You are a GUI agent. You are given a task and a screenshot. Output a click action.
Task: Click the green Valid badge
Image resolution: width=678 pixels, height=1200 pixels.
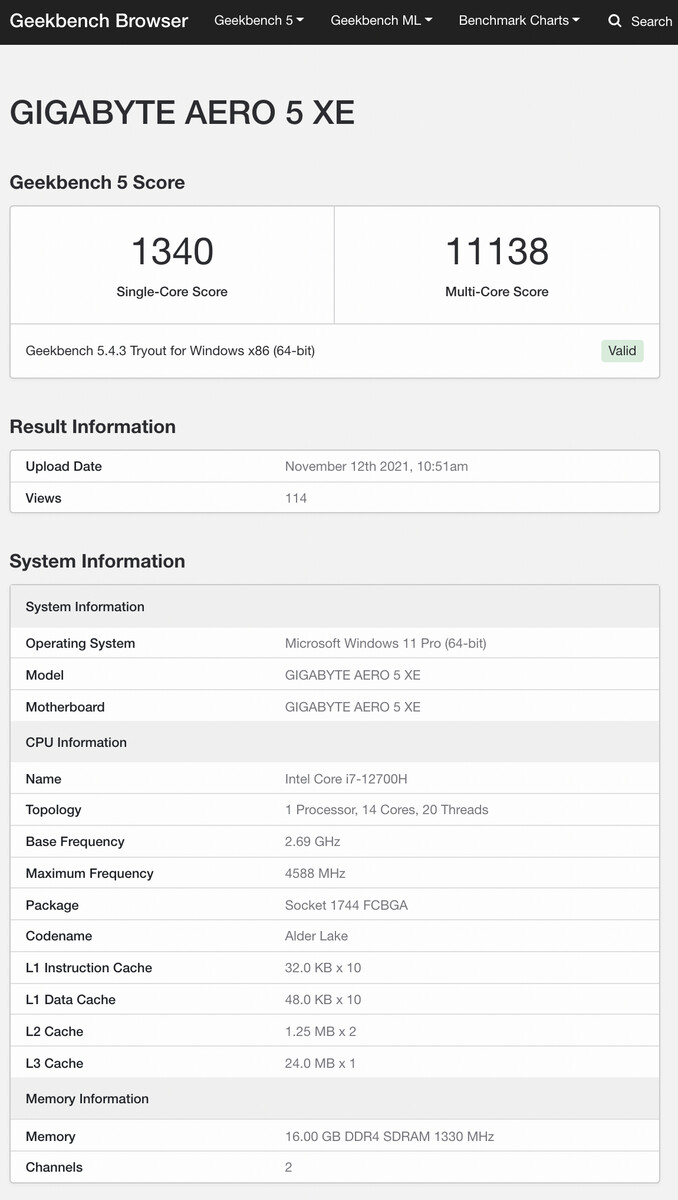(622, 351)
